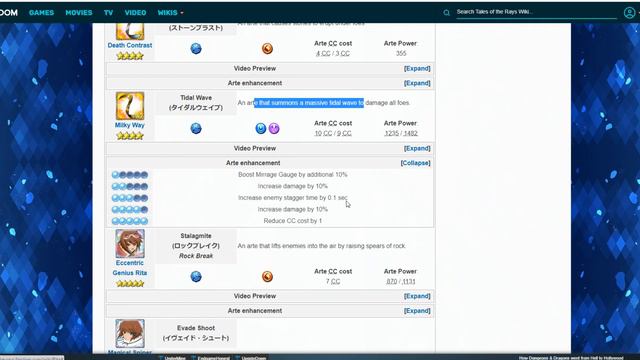The height and width of the screenshot is (360, 640).
Task: Expand Arte enhancement under Stalagmite
Action: tap(417, 311)
